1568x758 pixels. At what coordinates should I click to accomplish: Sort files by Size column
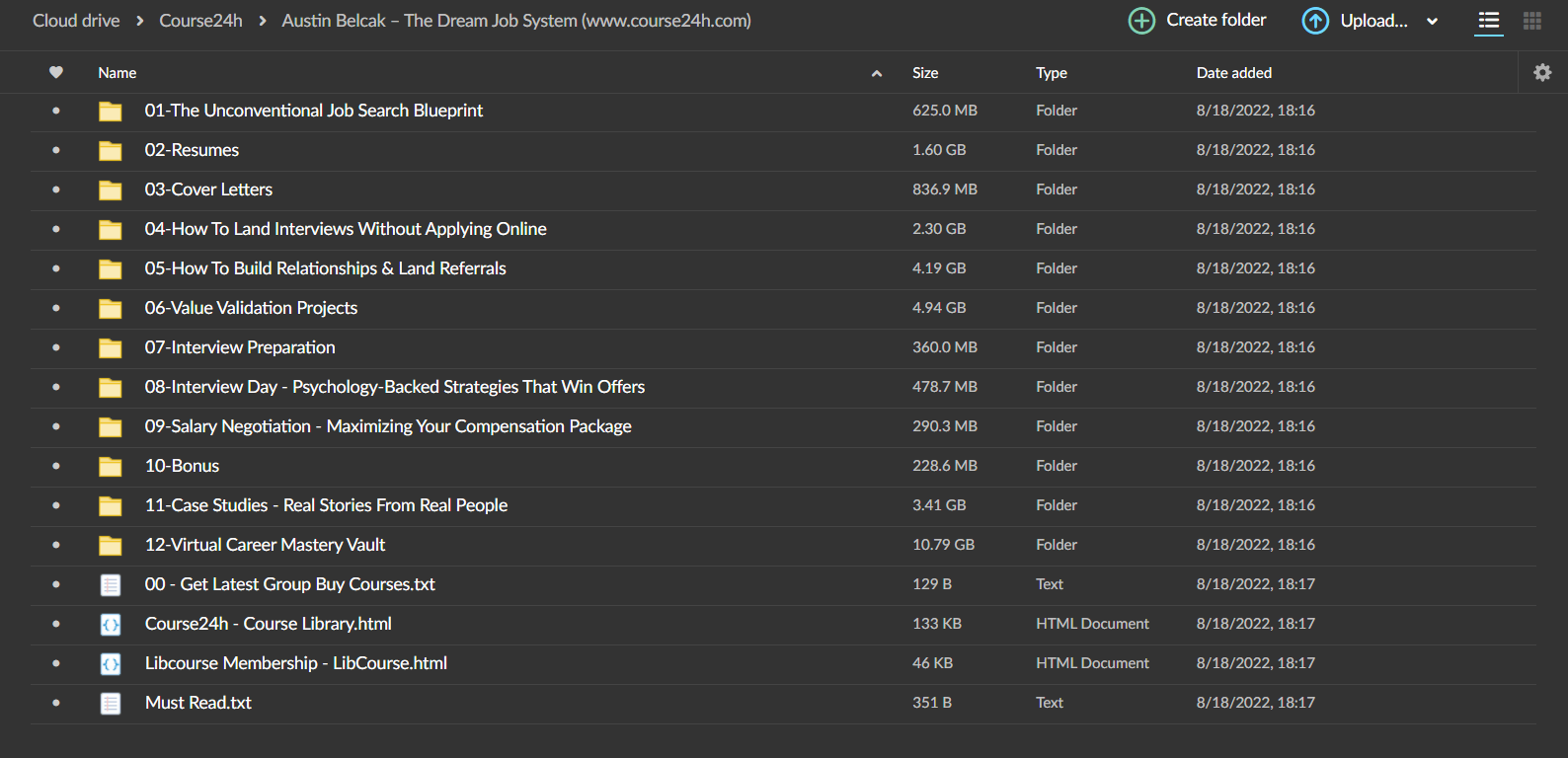point(925,73)
